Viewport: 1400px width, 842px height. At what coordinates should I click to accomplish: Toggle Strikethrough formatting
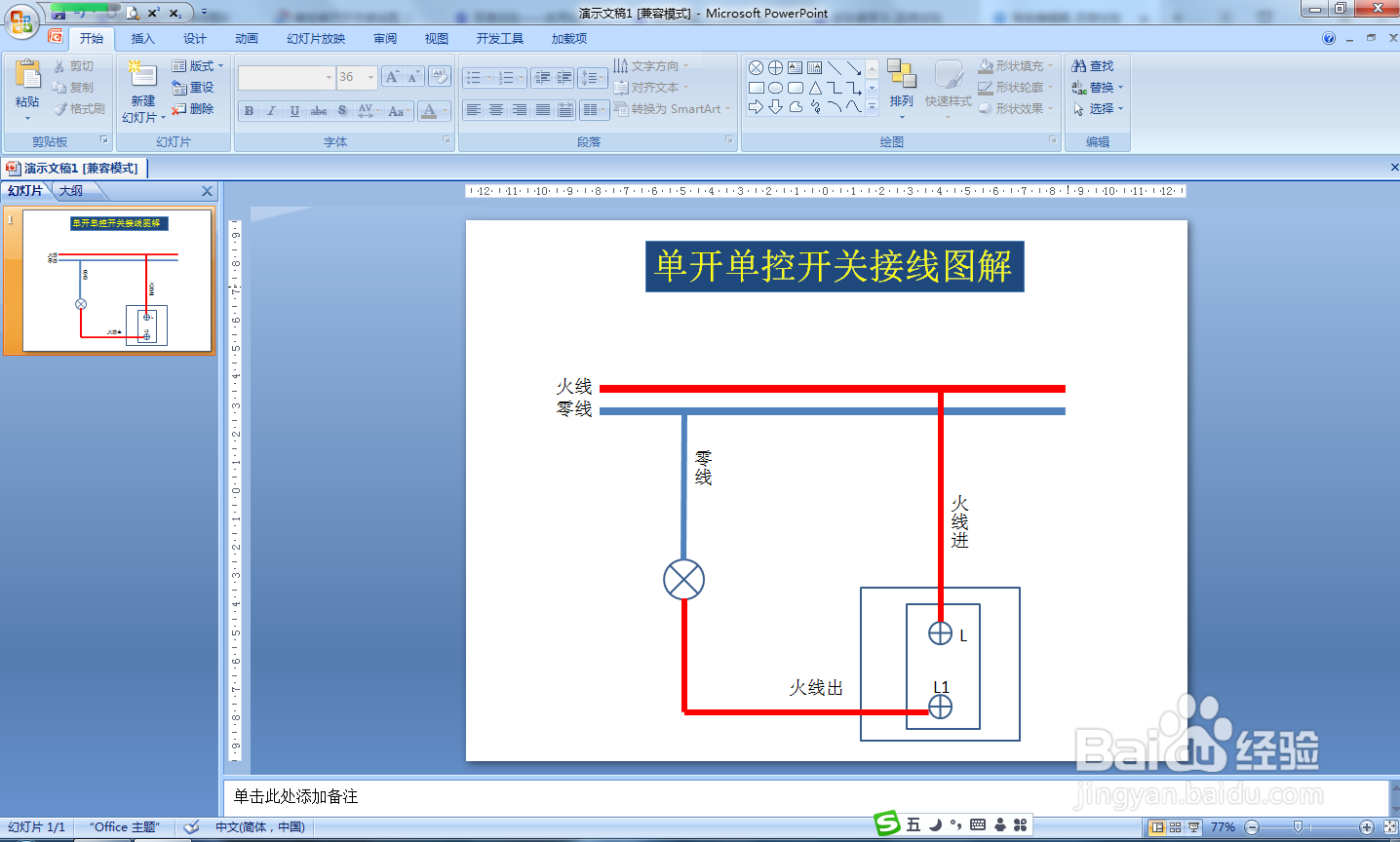click(319, 111)
